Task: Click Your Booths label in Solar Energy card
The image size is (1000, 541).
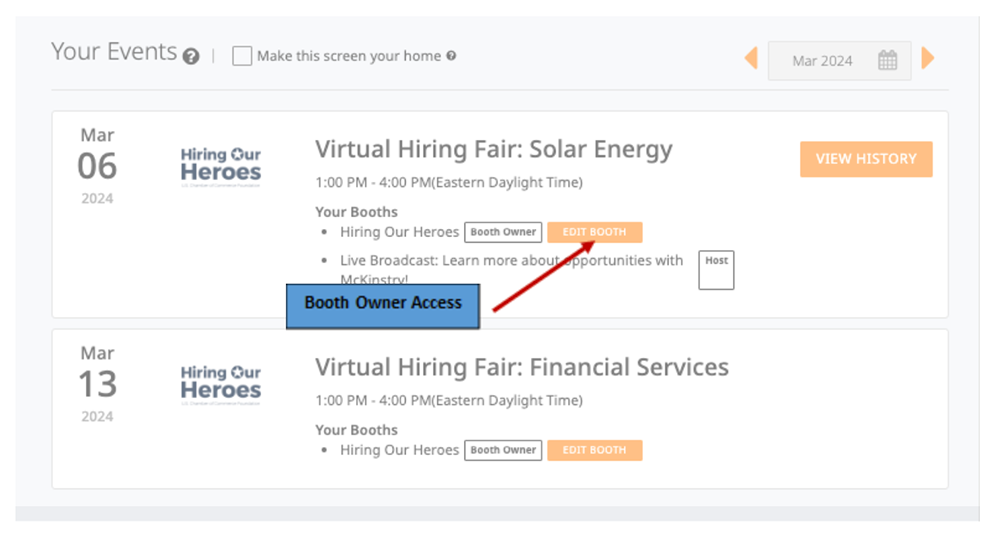Action: pyautogui.click(x=357, y=212)
